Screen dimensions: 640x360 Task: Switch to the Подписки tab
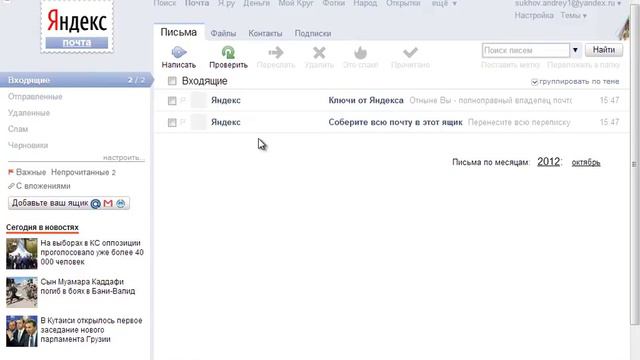pos(313,33)
